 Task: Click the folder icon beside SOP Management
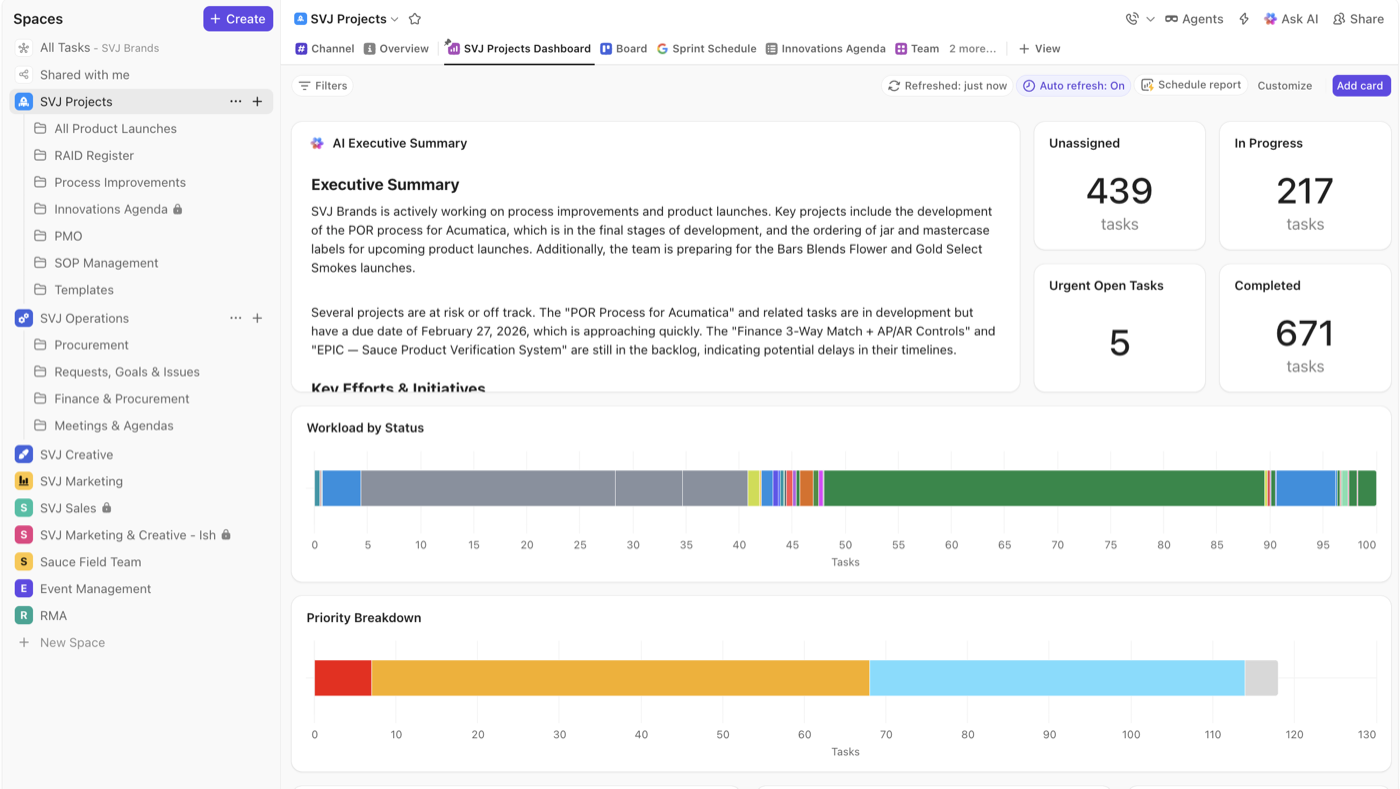pyautogui.click(x=41, y=263)
